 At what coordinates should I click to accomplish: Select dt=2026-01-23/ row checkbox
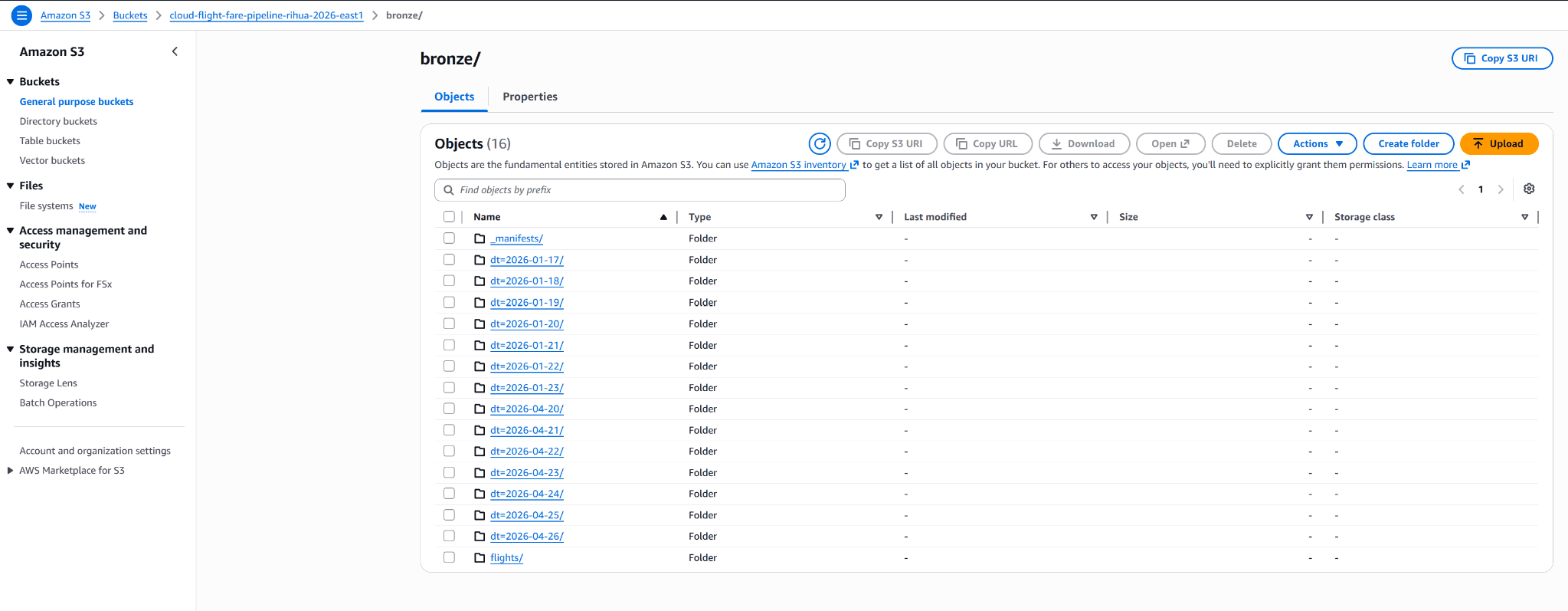[449, 387]
